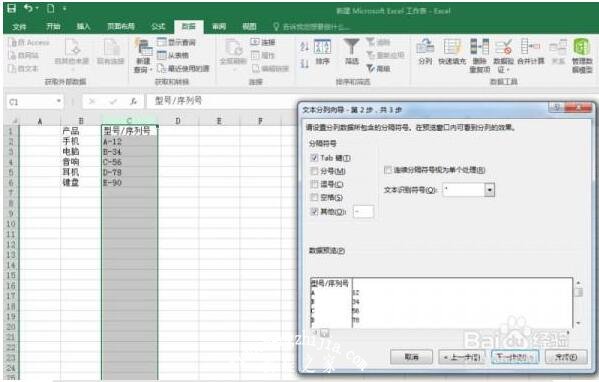Switch to the Page Layout tab
The height and width of the screenshot is (382, 599).
click(121, 26)
